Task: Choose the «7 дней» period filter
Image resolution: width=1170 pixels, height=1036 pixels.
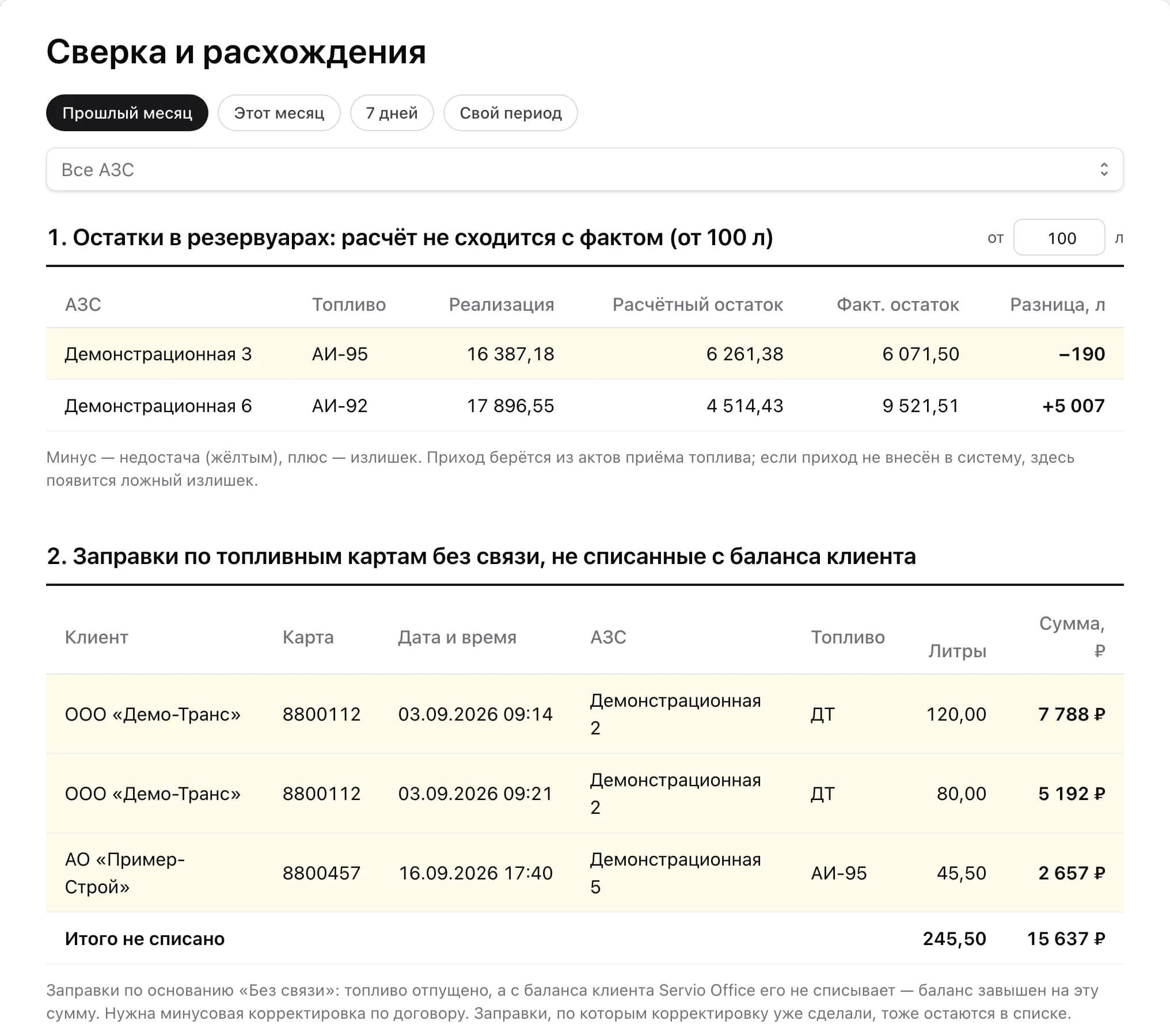Action: [x=392, y=113]
